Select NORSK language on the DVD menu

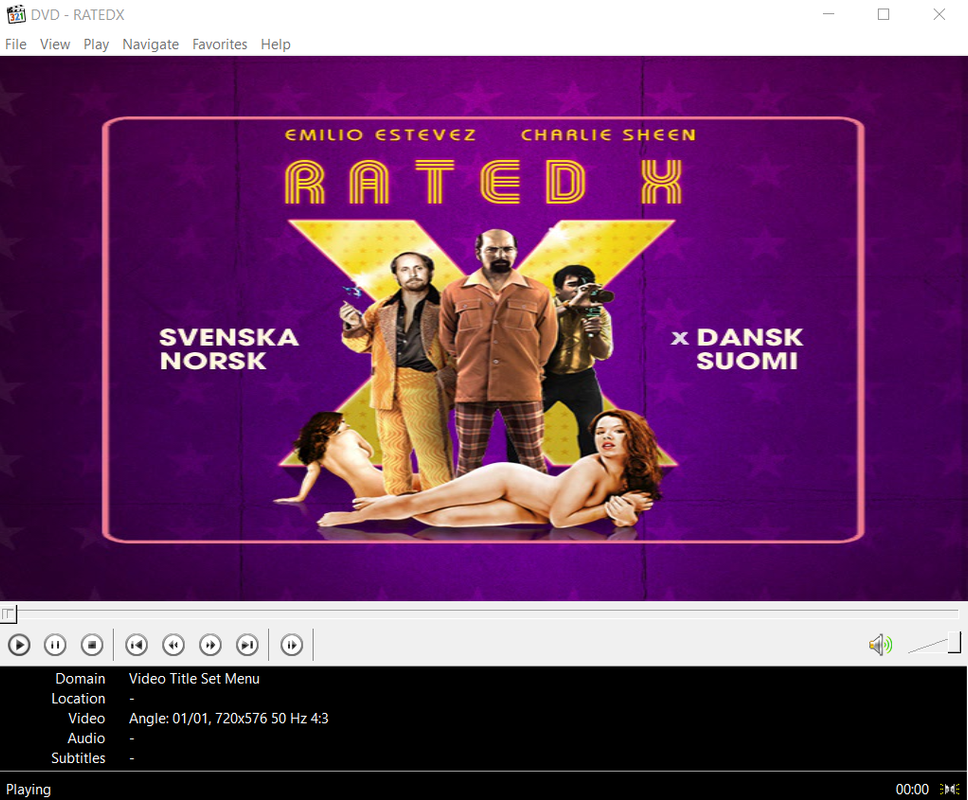point(213,360)
